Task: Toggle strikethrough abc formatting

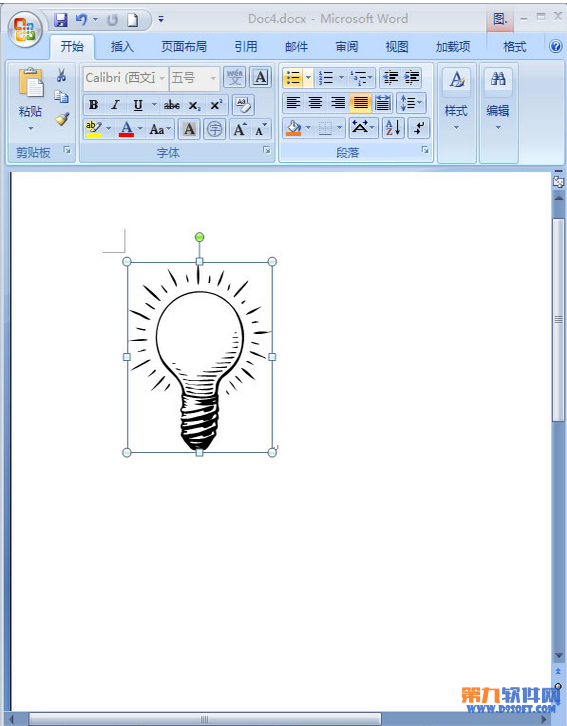Action: [172, 105]
